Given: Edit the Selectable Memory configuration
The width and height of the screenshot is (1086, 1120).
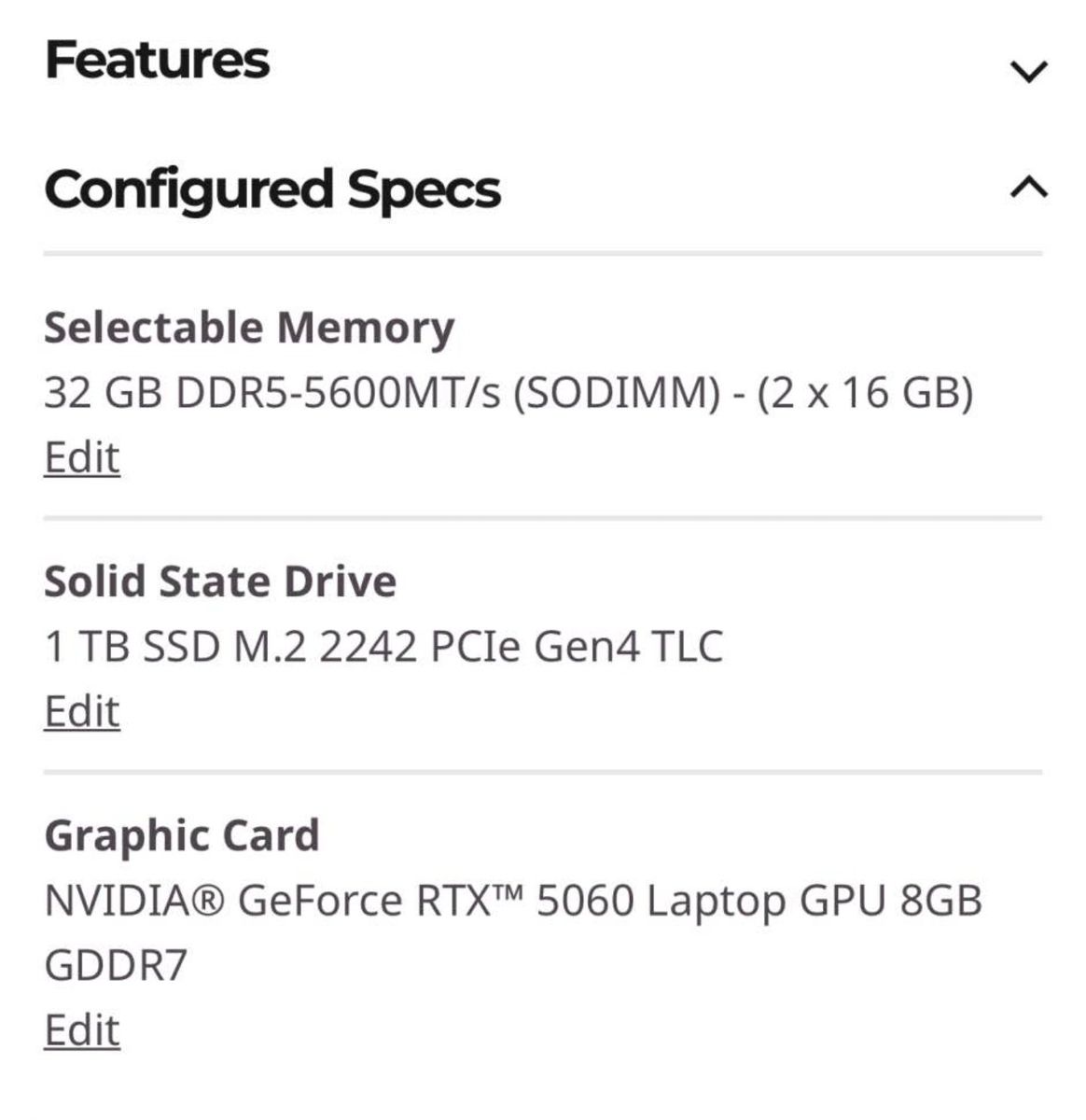Looking at the screenshot, I should point(82,457).
